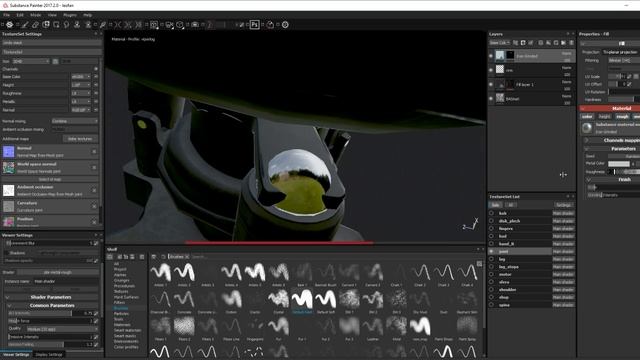Toggle visibility of second layer in Layers
The height and width of the screenshot is (360, 640).
491,70
